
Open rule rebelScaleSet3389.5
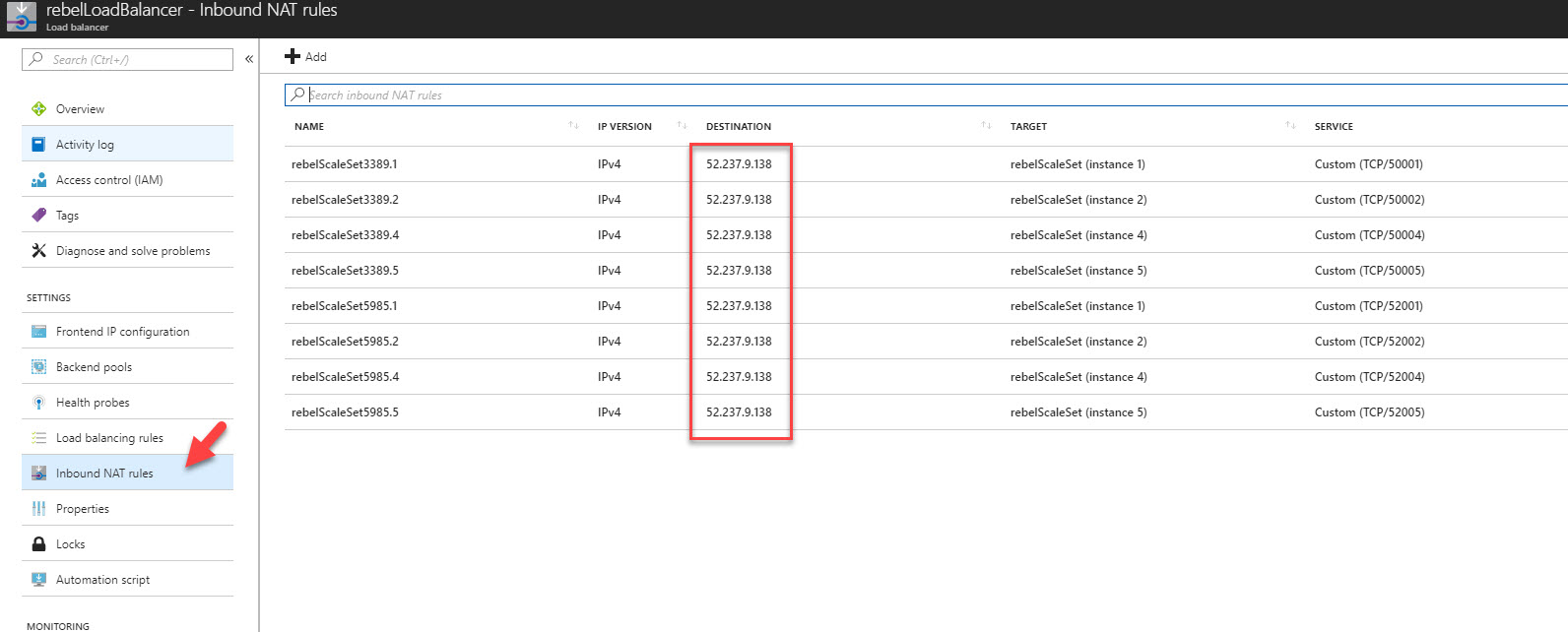coord(345,271)
